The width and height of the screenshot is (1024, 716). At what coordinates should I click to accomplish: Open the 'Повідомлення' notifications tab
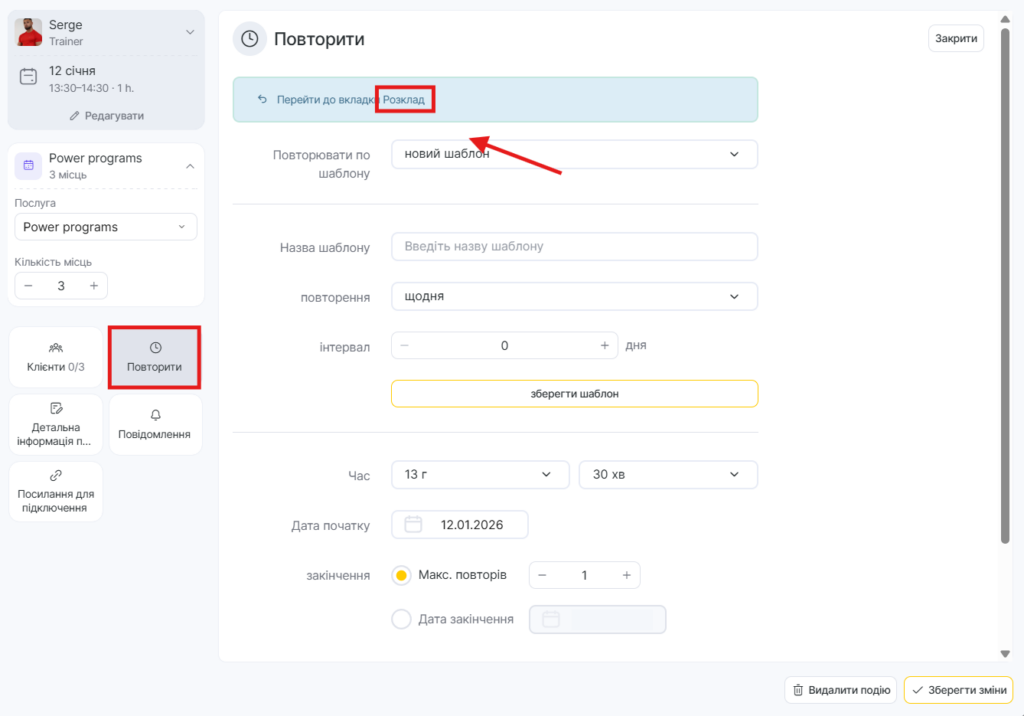click(x=155, y=425)
